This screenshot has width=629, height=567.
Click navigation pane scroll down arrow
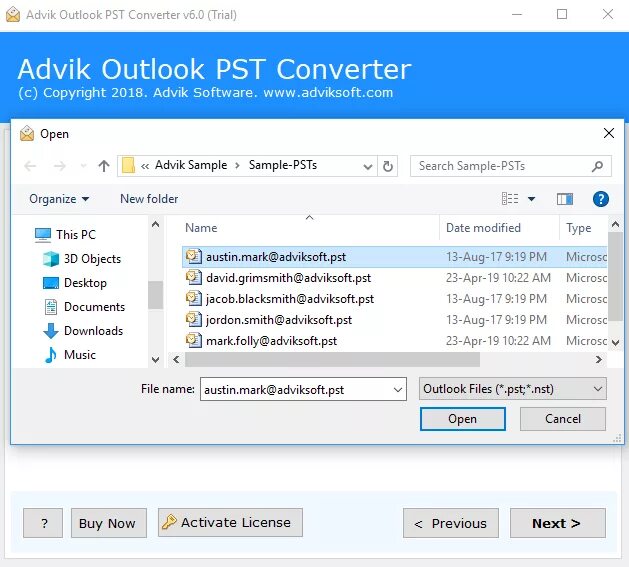pos(156,360)
